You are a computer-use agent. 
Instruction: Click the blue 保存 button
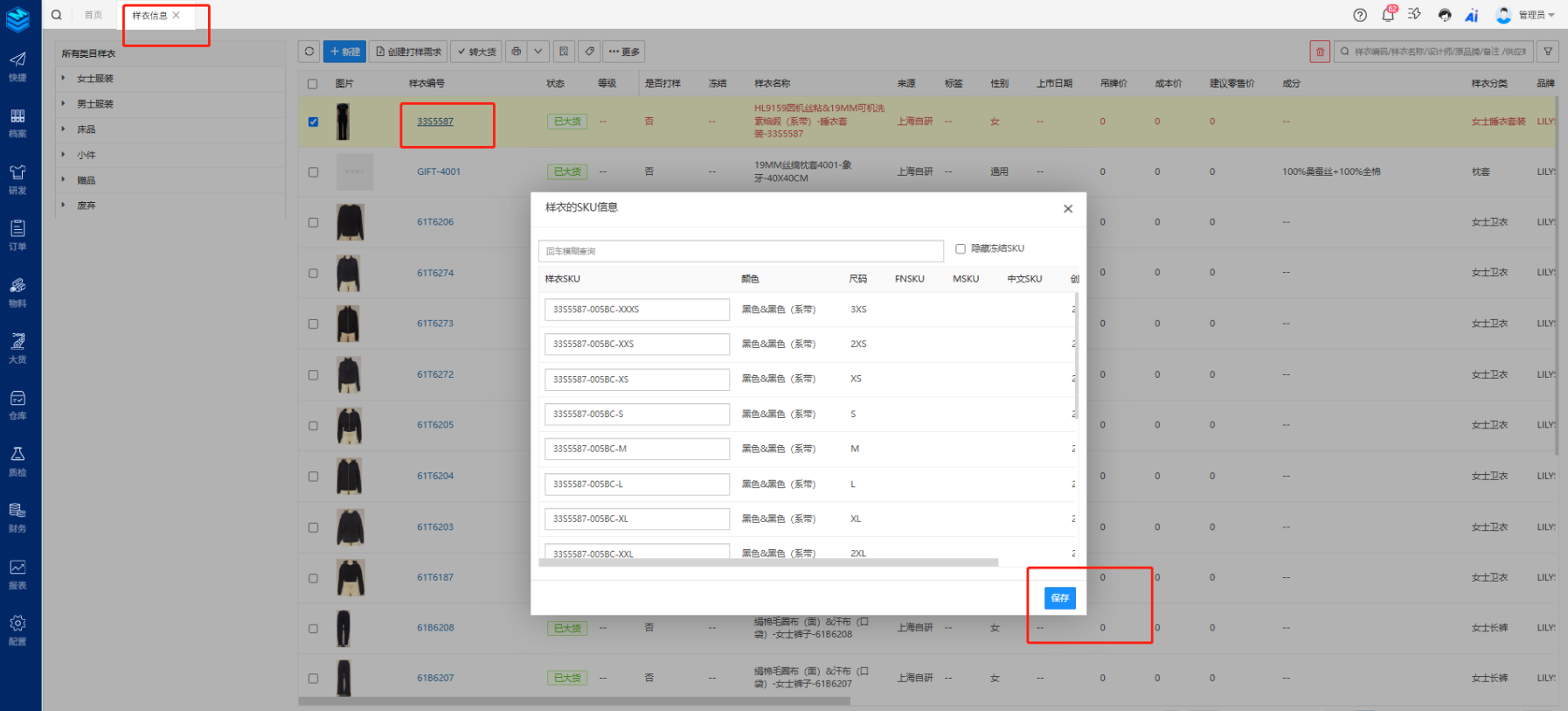tap(1059, 598)
